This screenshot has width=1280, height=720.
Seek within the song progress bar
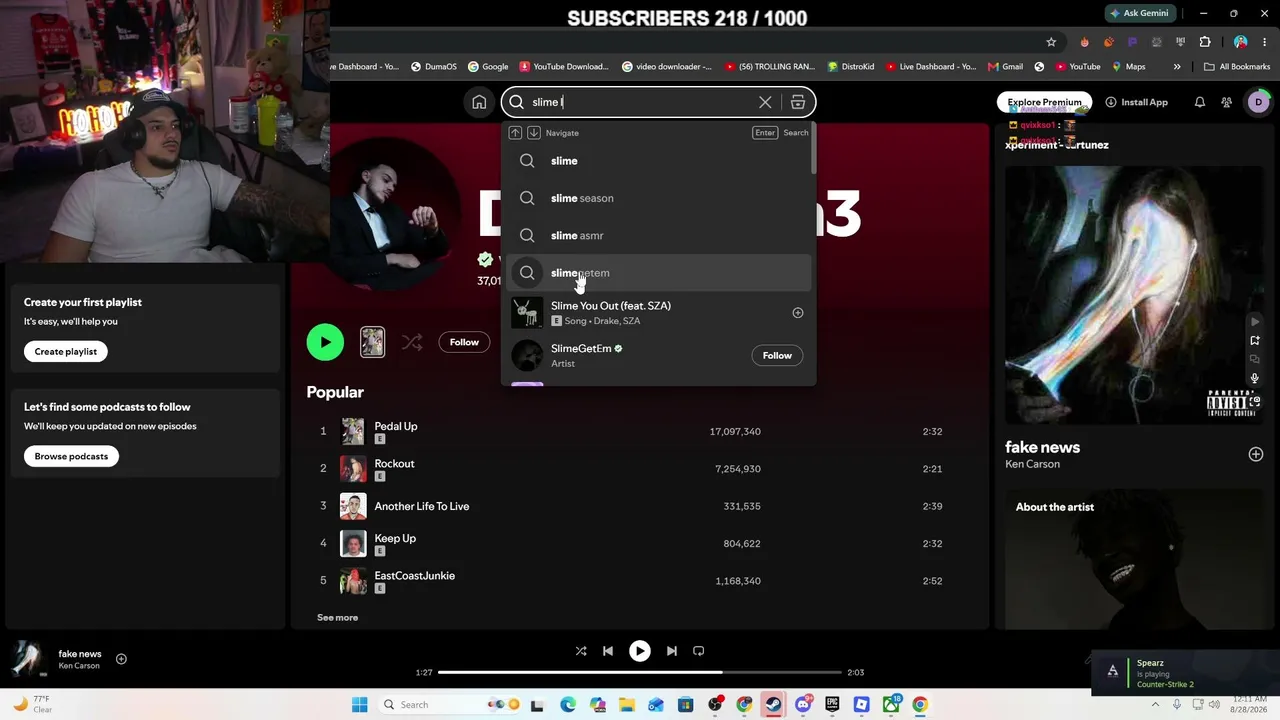click(640, 672)
